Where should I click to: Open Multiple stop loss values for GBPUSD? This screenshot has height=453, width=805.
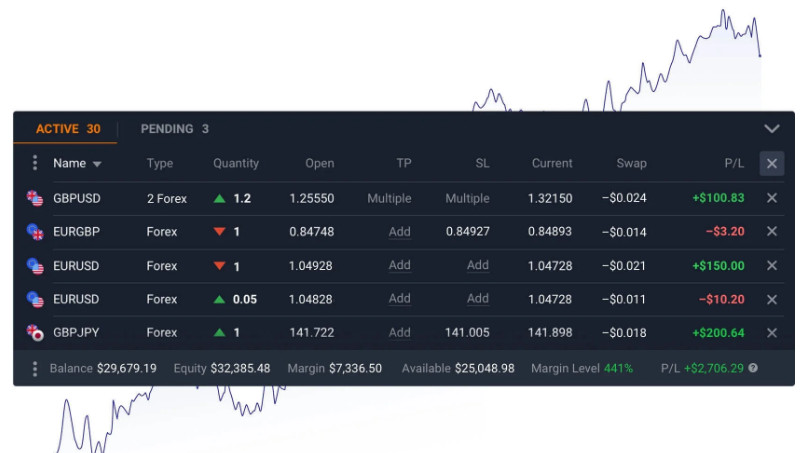pos(467,198)
